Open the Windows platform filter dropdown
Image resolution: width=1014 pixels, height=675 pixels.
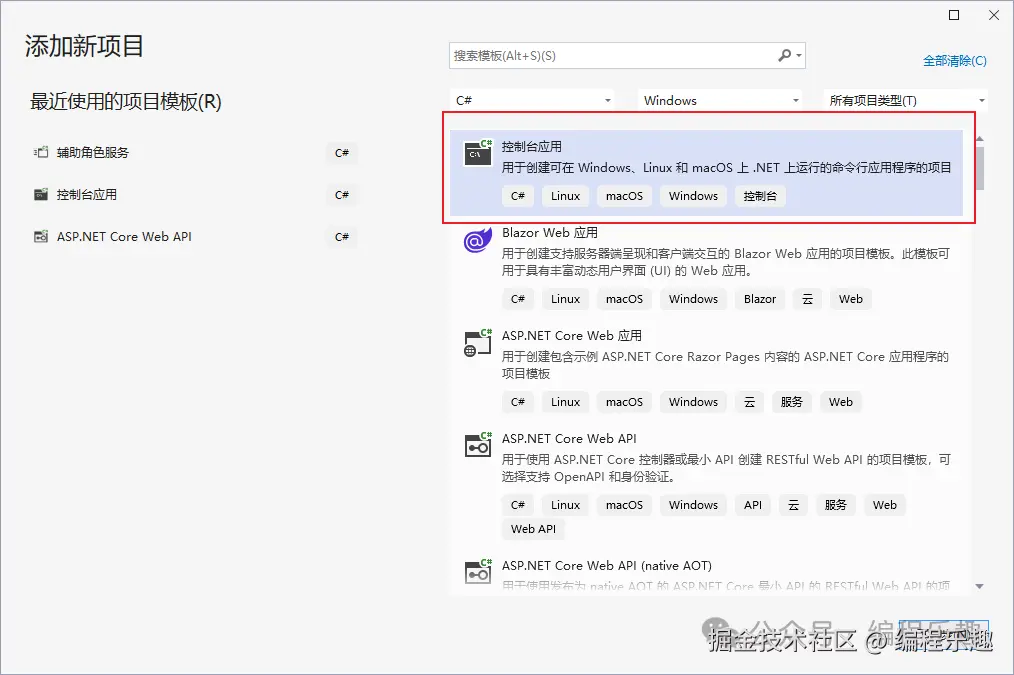720,100
